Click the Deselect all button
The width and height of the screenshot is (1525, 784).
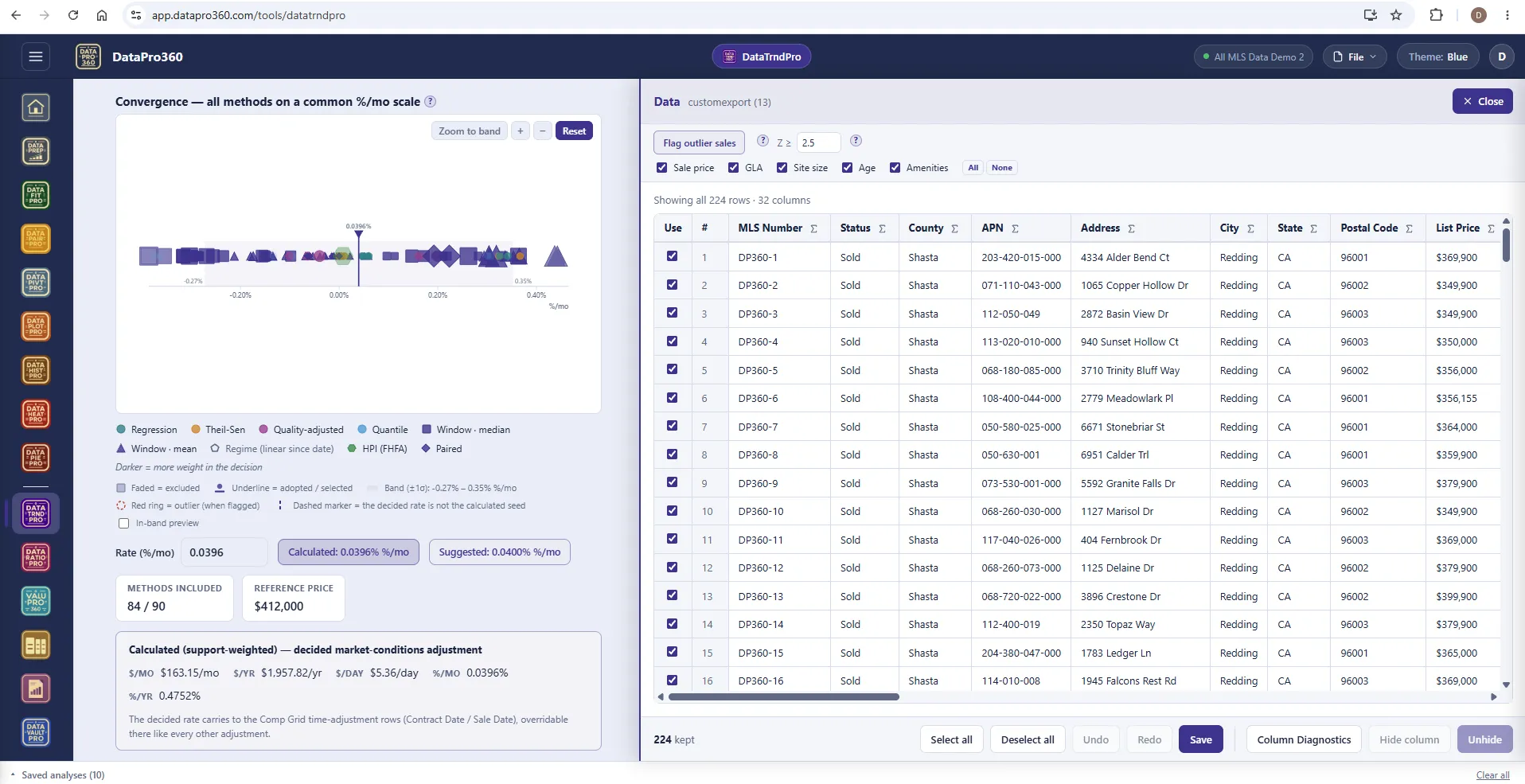pos(1028,739)
